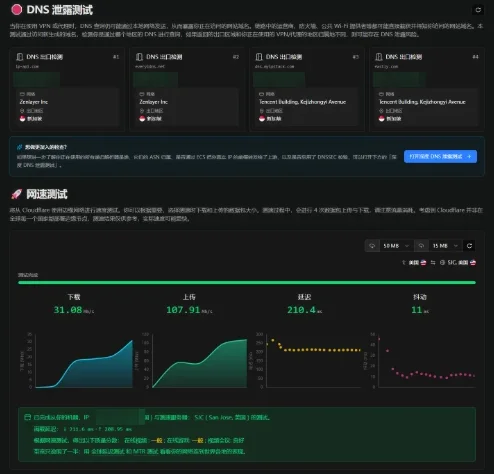Click 'Zenlayer Inc' in DNS card #1
This screenshot has height=474, width=494.
pos(34,102)
